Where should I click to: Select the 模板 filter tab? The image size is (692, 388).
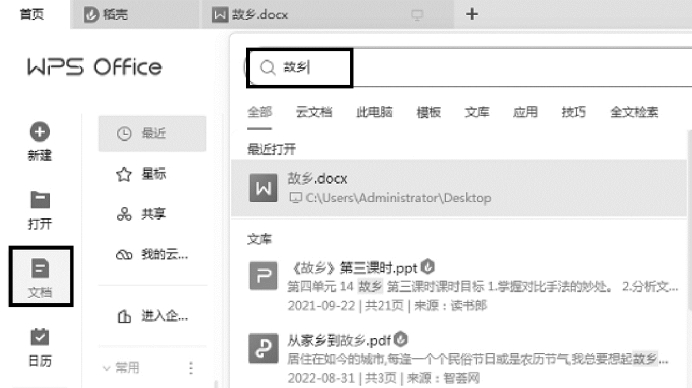429,112
